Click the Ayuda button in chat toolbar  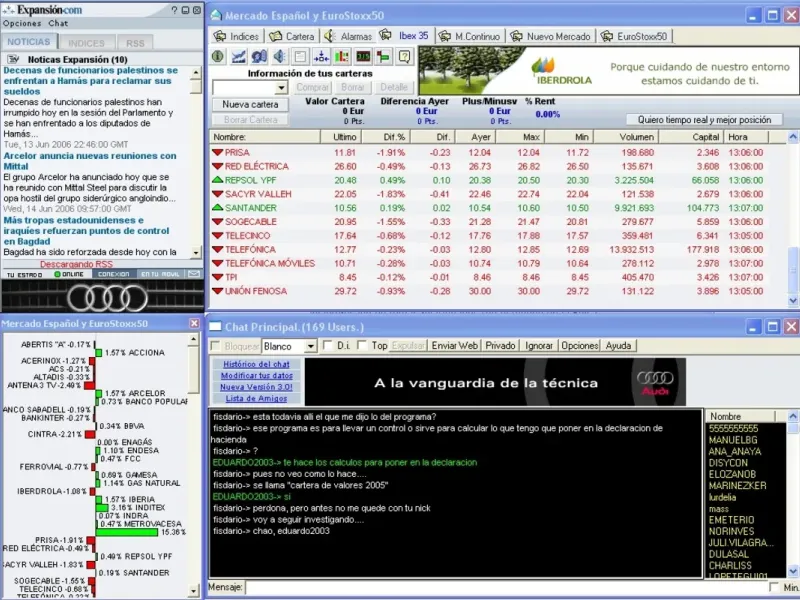tap(618, 345)
